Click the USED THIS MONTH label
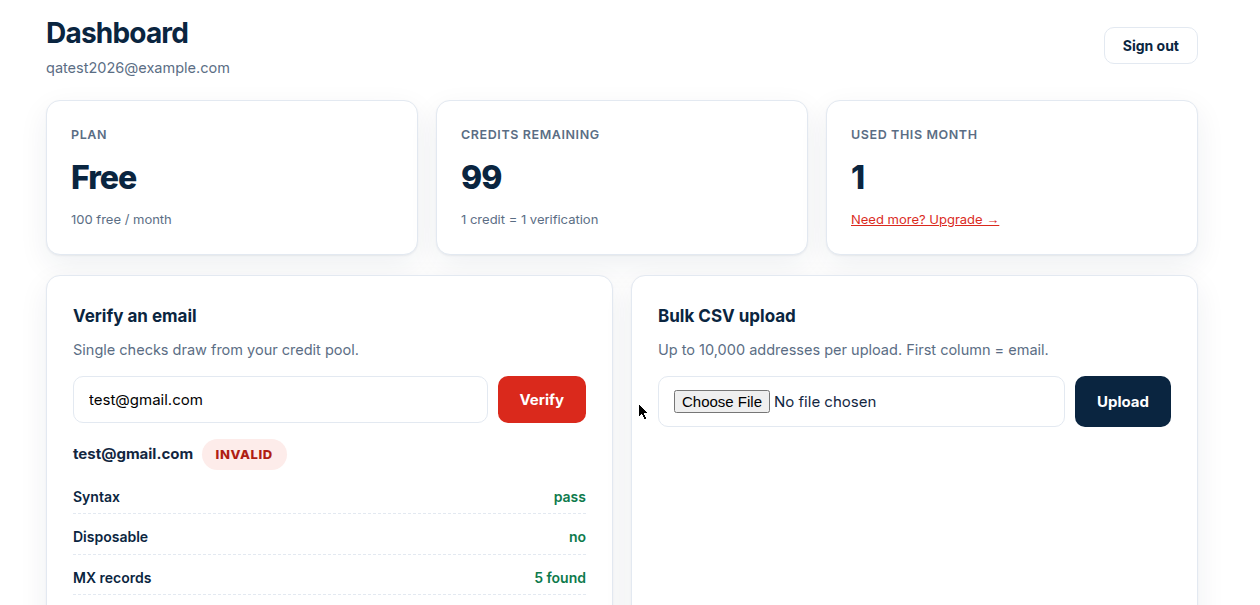The image size is (1260, 605). [914, 135]
